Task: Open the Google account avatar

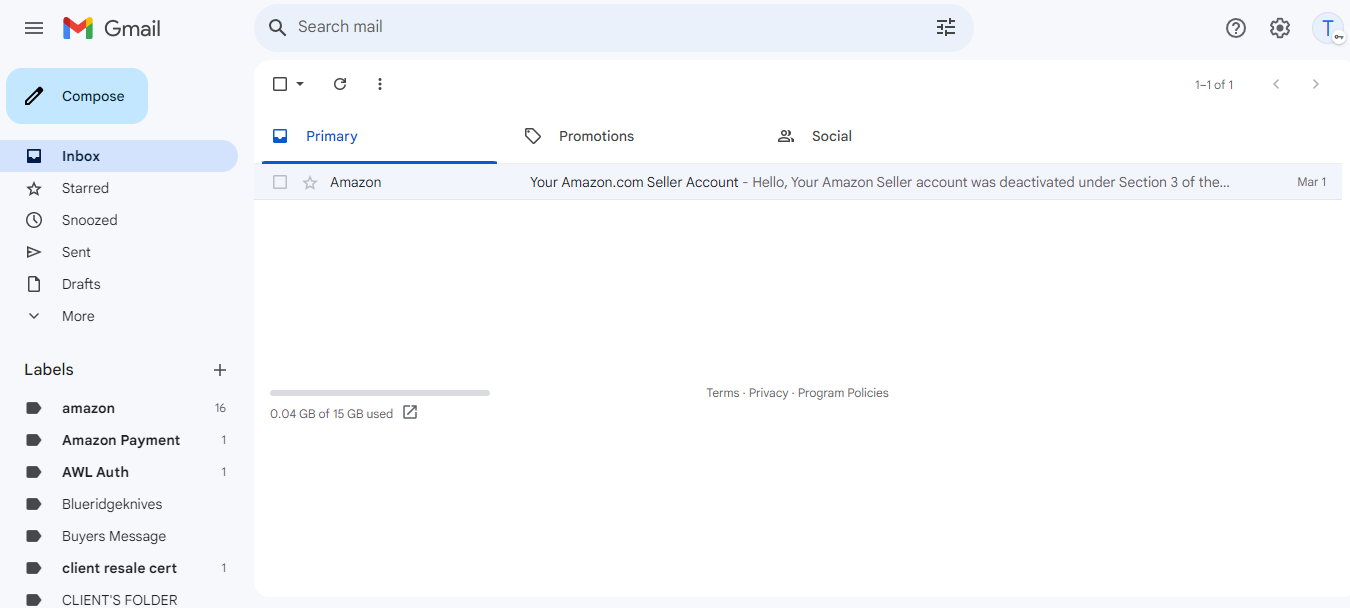Action: (x=1328, y=28)
